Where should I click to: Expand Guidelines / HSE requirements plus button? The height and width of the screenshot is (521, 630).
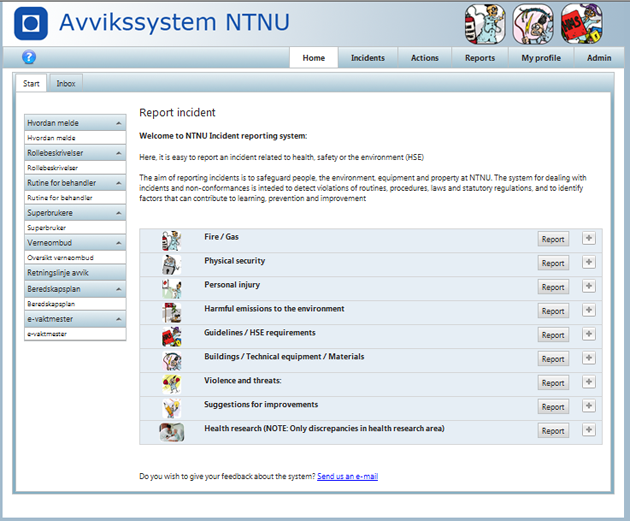(x=589, y=334)
